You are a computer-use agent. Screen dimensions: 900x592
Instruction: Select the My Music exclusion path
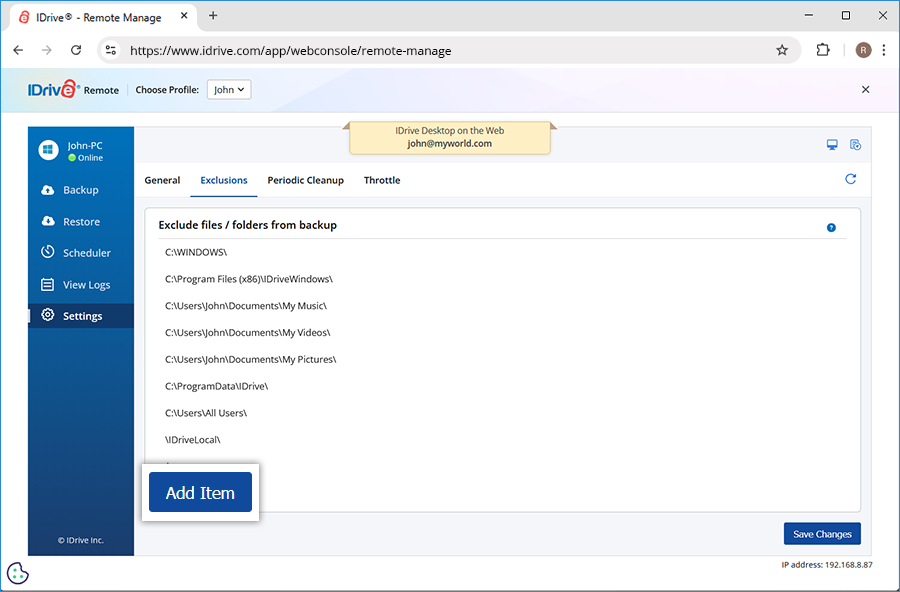[246, 306]
